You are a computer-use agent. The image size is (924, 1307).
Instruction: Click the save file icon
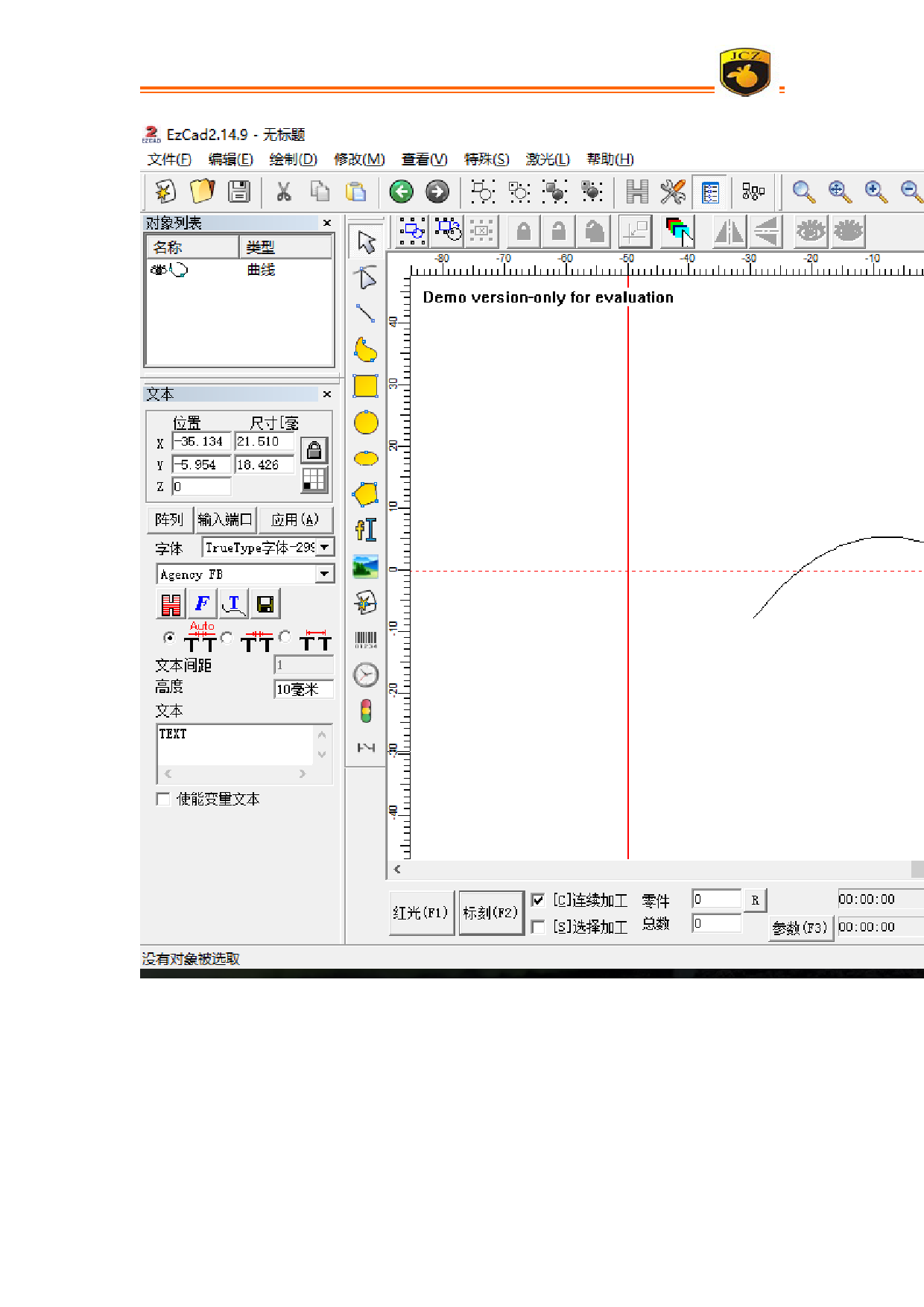coord(239,192)
